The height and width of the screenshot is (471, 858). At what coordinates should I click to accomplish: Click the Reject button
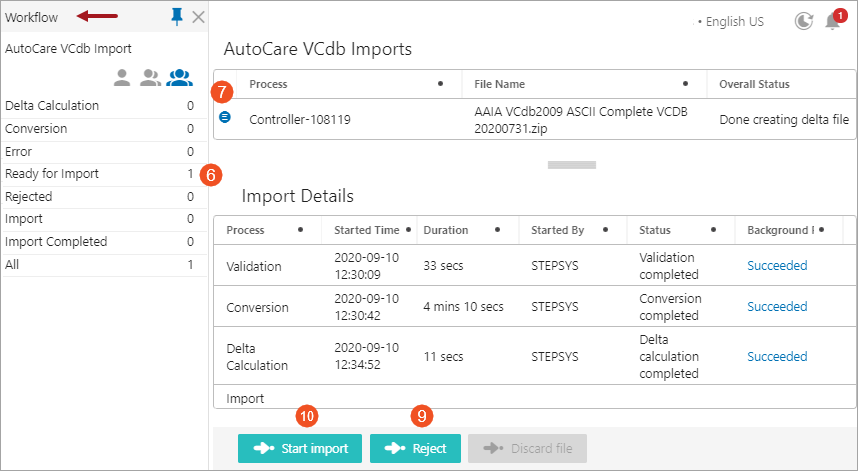coord(415,449)
